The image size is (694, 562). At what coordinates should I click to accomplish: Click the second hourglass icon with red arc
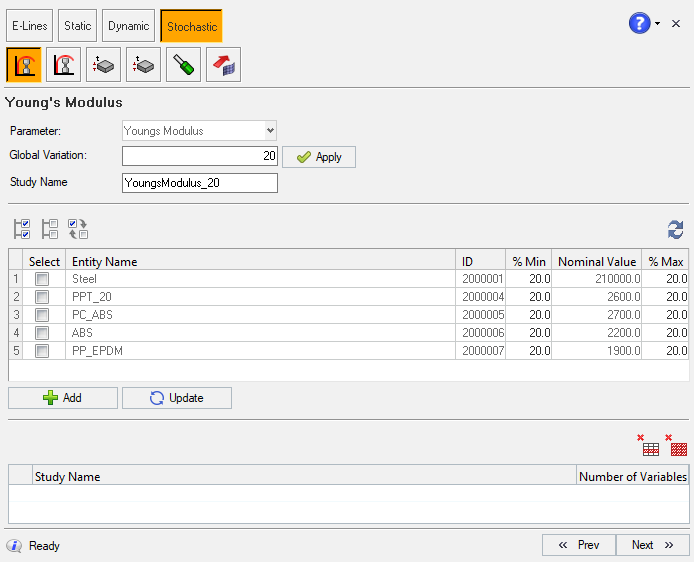click(63, 64)
